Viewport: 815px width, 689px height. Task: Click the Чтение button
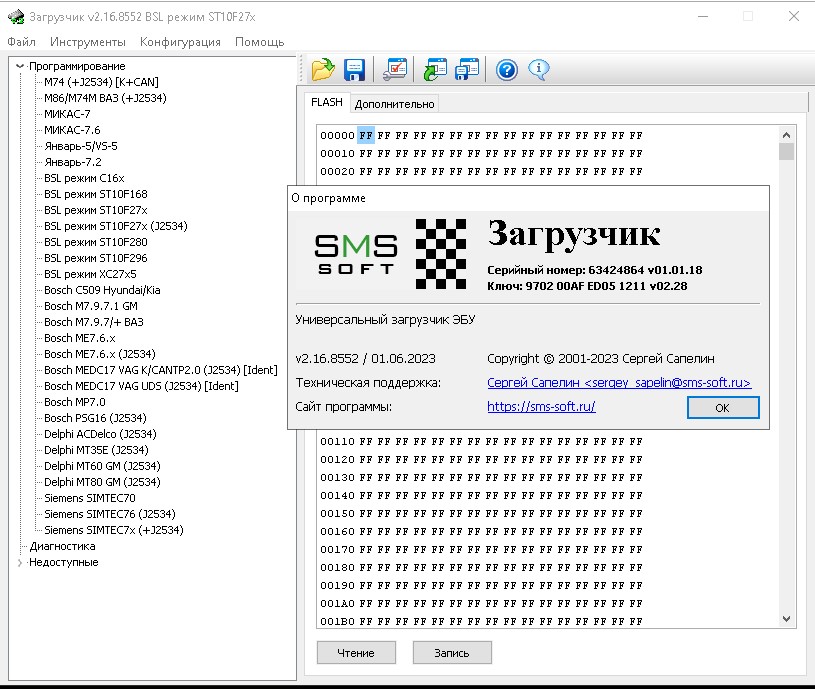(356, 653)
